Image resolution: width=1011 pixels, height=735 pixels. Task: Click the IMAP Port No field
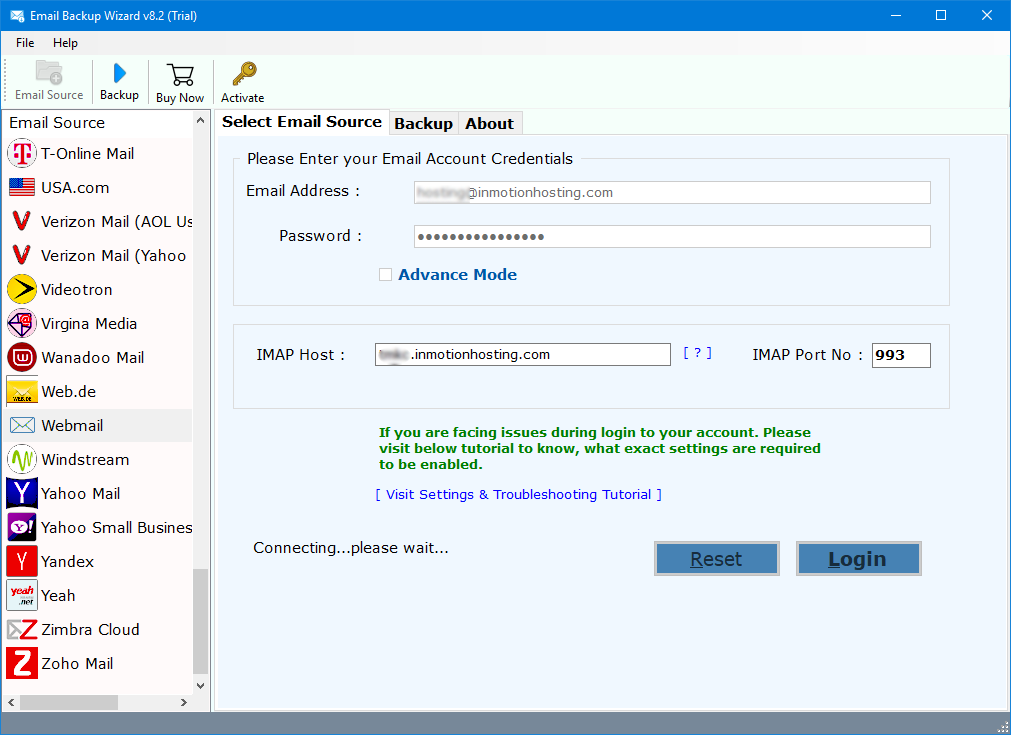pos(901,355)
